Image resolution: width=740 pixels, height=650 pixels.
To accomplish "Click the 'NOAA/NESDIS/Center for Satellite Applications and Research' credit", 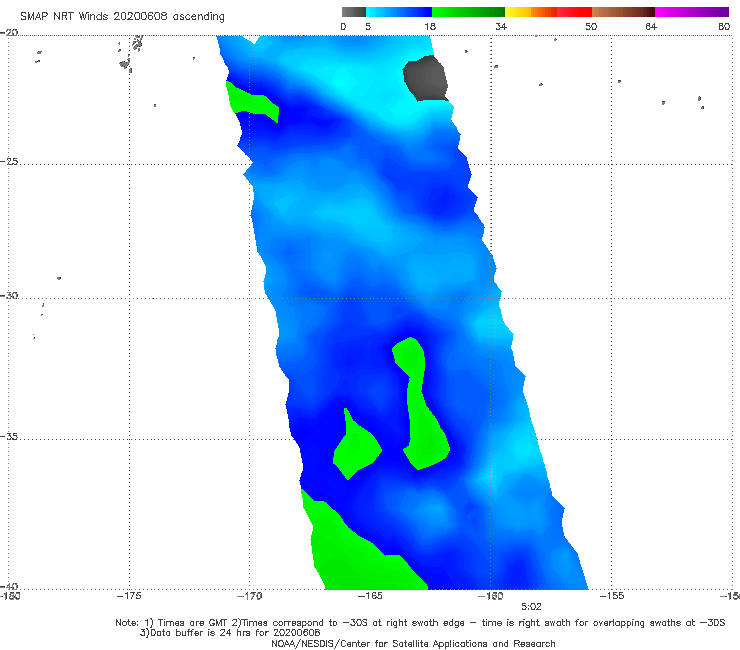I will [413, 643].
